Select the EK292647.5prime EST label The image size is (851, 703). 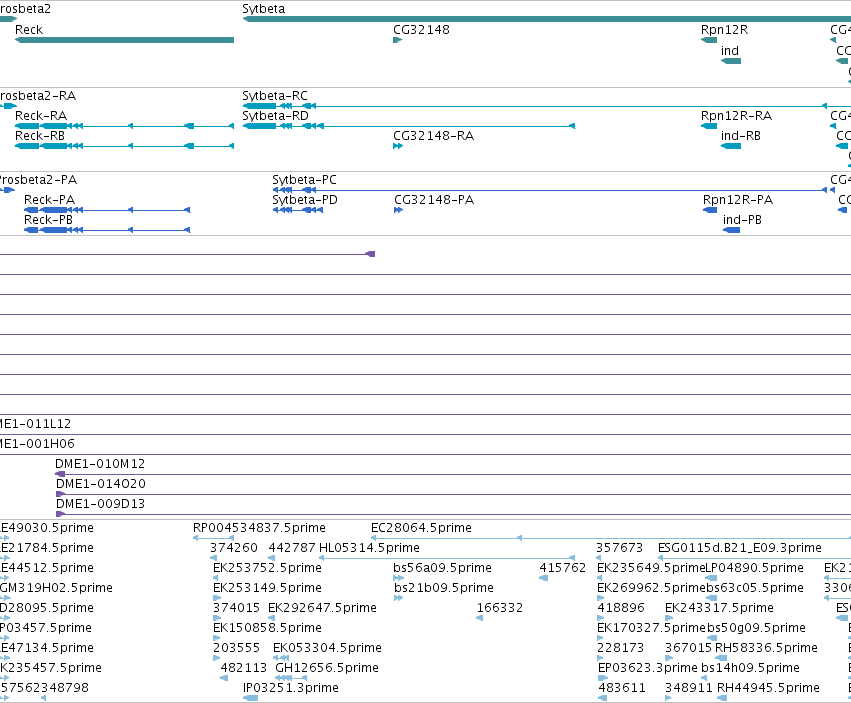pyautogui.click(x=322, y=608)
